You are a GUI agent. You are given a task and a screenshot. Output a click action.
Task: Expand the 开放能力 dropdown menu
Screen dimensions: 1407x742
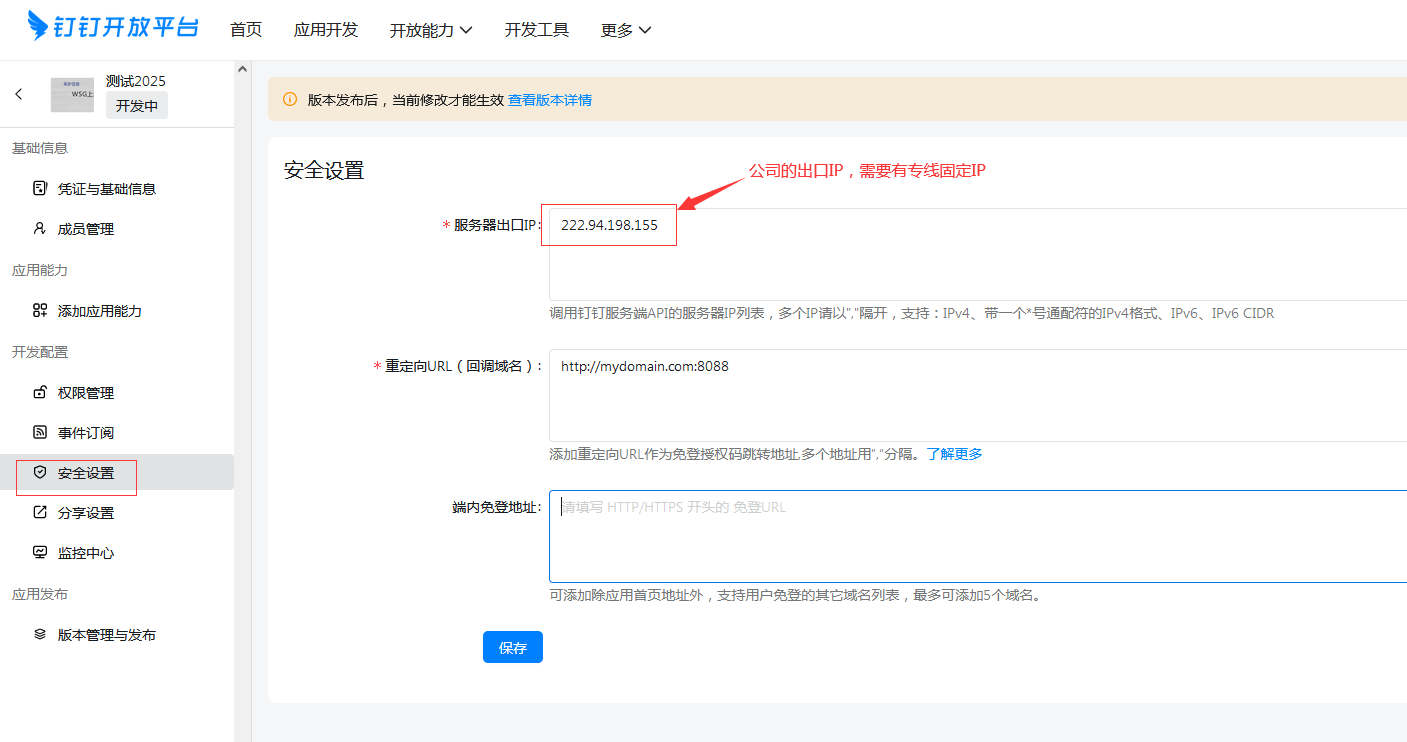pyautogui.click(x=430, y=30)
